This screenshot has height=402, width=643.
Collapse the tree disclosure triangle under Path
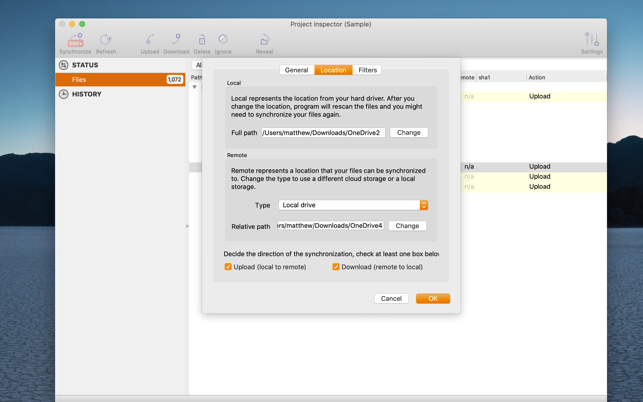pos(195,87)
